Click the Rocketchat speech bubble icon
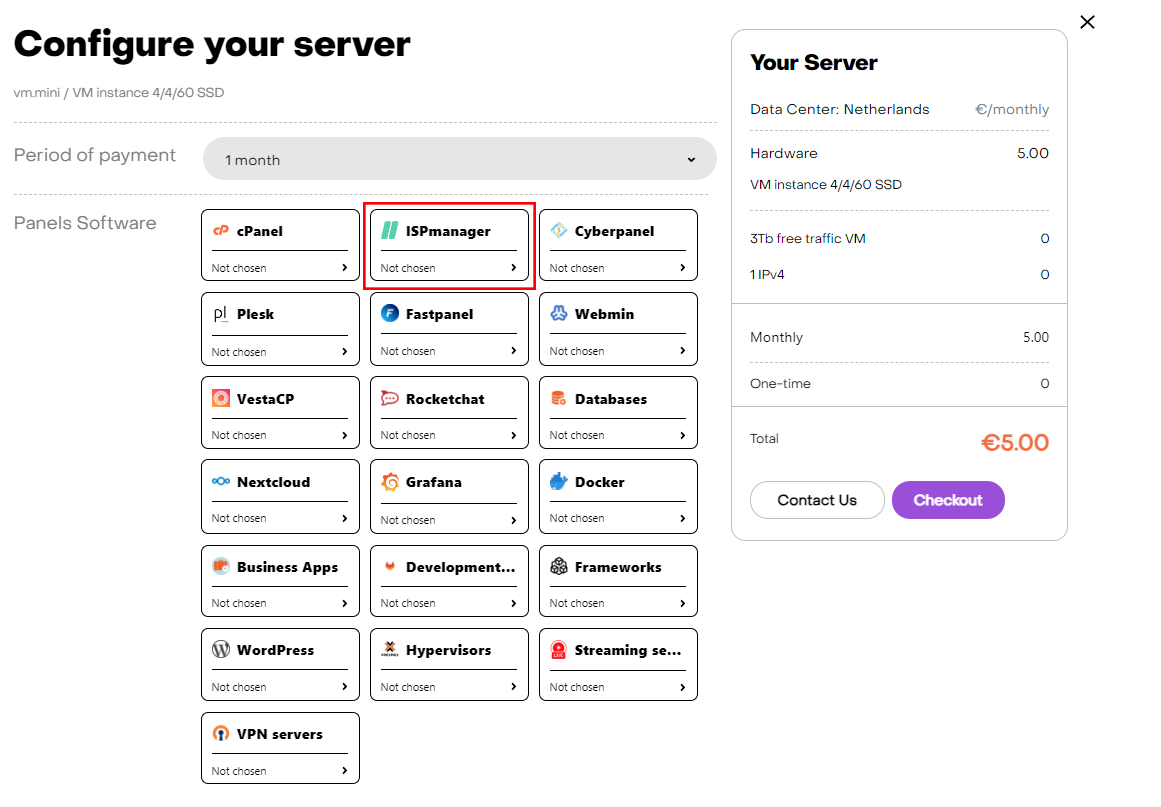Image resolution: width=1161 pixels, height=807 pixels. [390, 399]
